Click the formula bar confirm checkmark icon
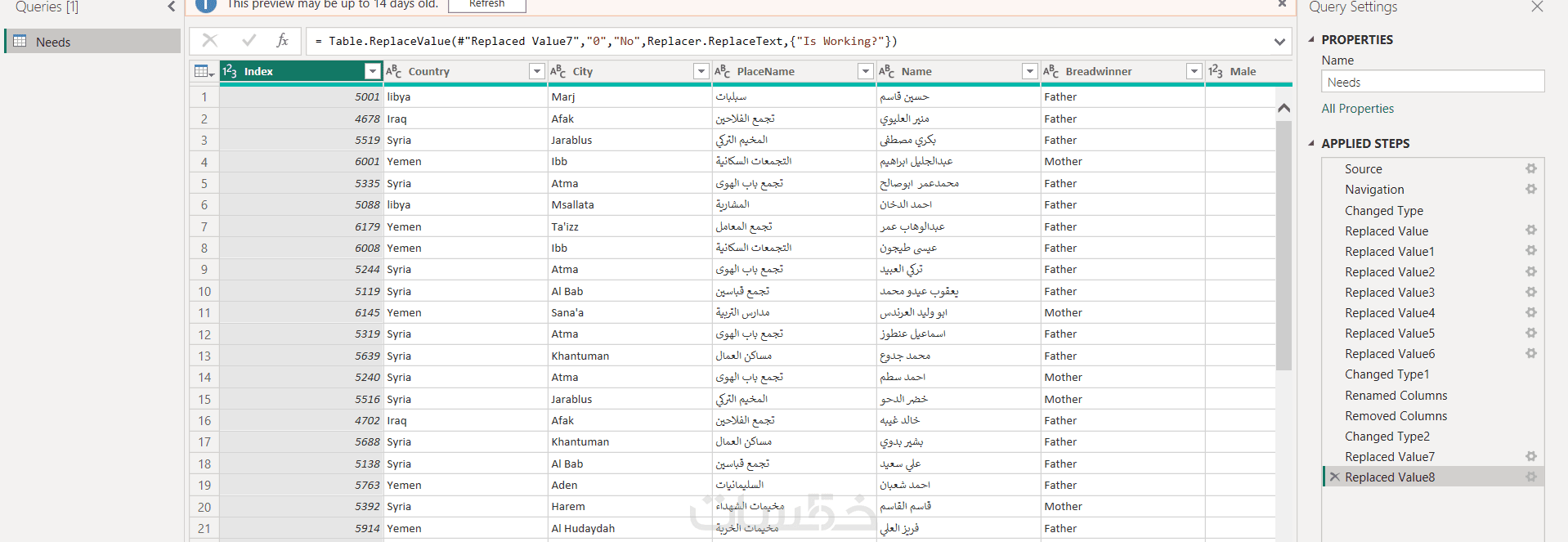This screenshot has height=542, width=1568. [249, 41]
